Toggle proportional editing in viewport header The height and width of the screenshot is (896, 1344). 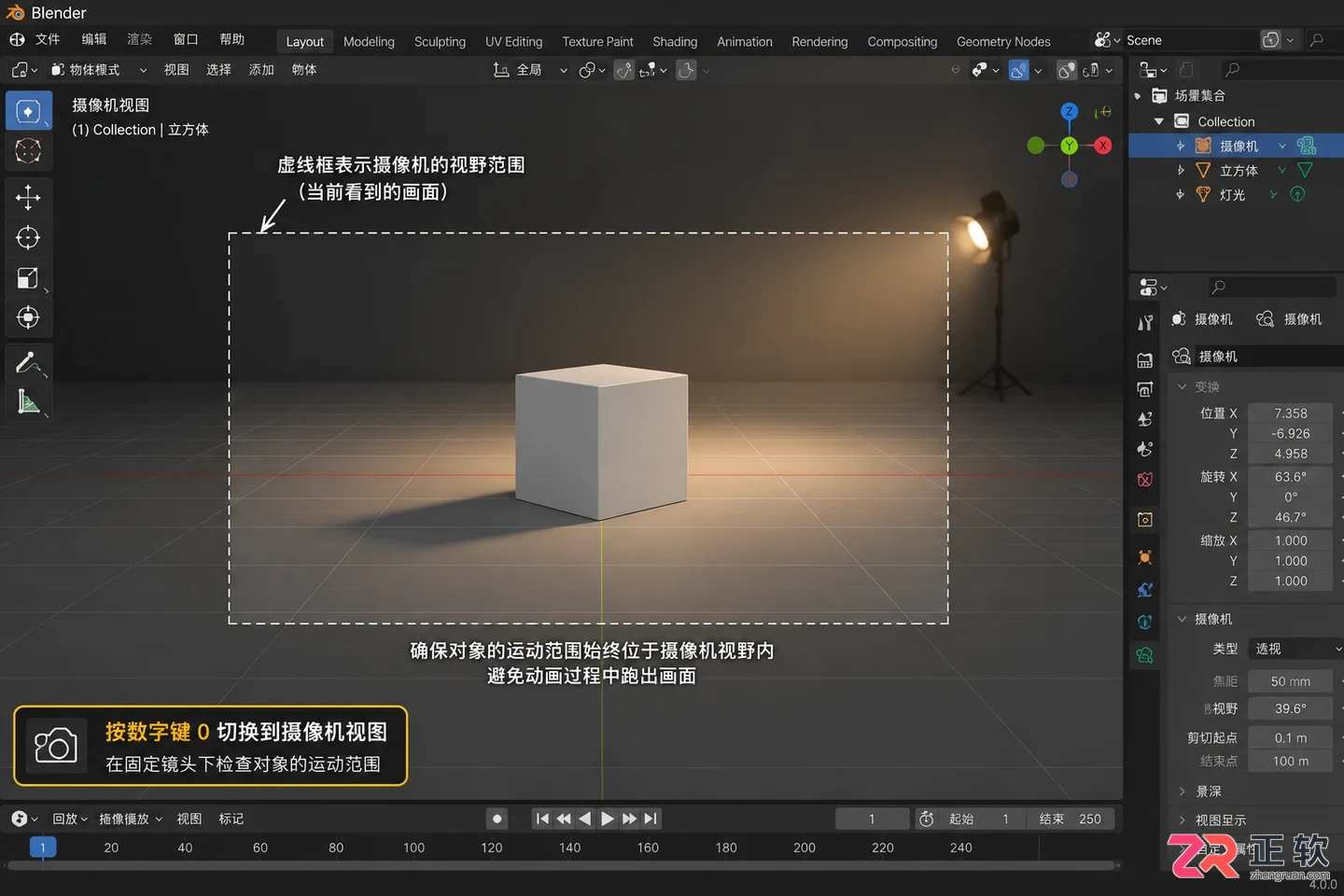point(686,70)
